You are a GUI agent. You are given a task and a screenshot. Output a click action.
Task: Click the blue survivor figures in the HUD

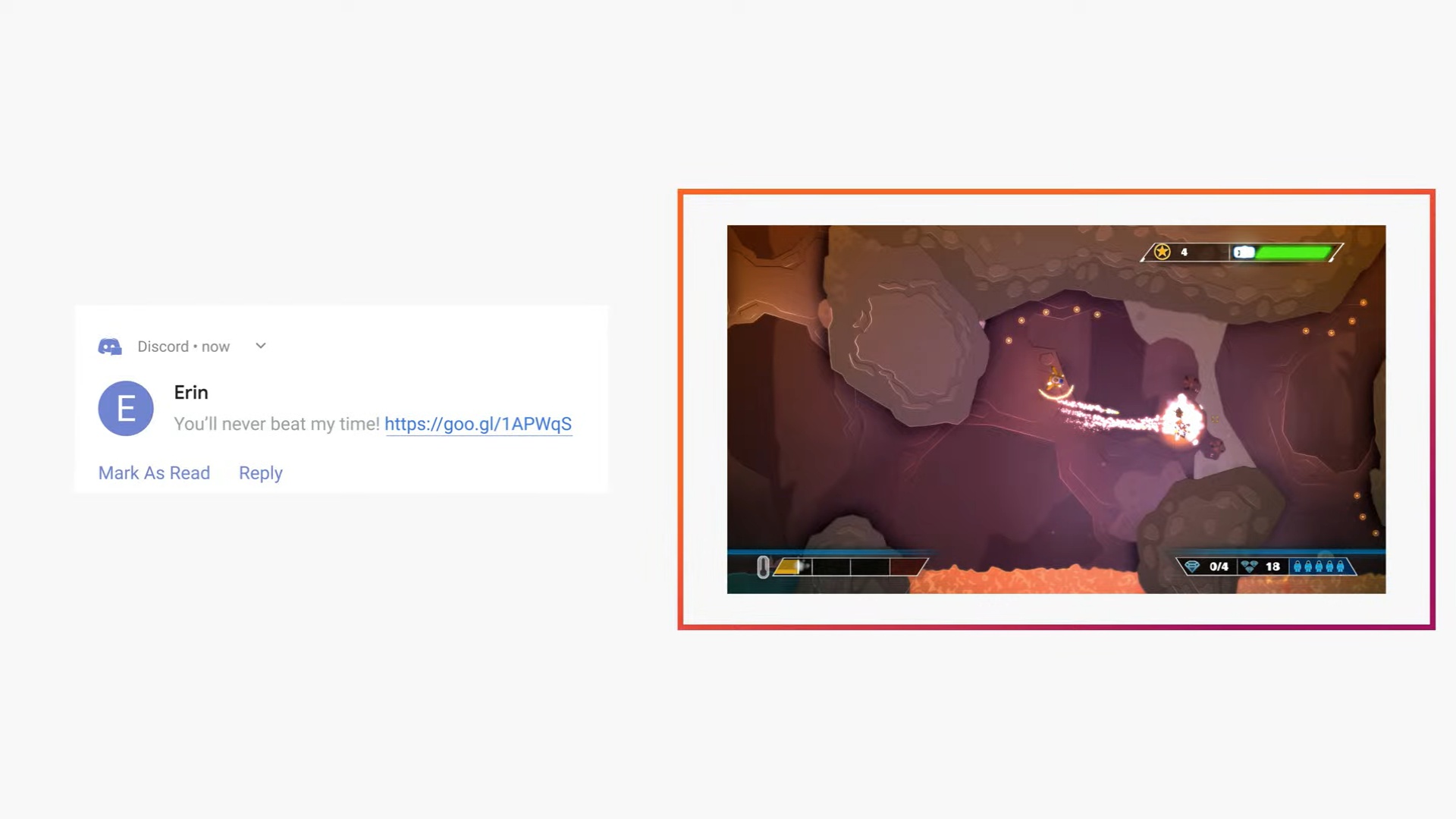click(x=1319, y=566)
